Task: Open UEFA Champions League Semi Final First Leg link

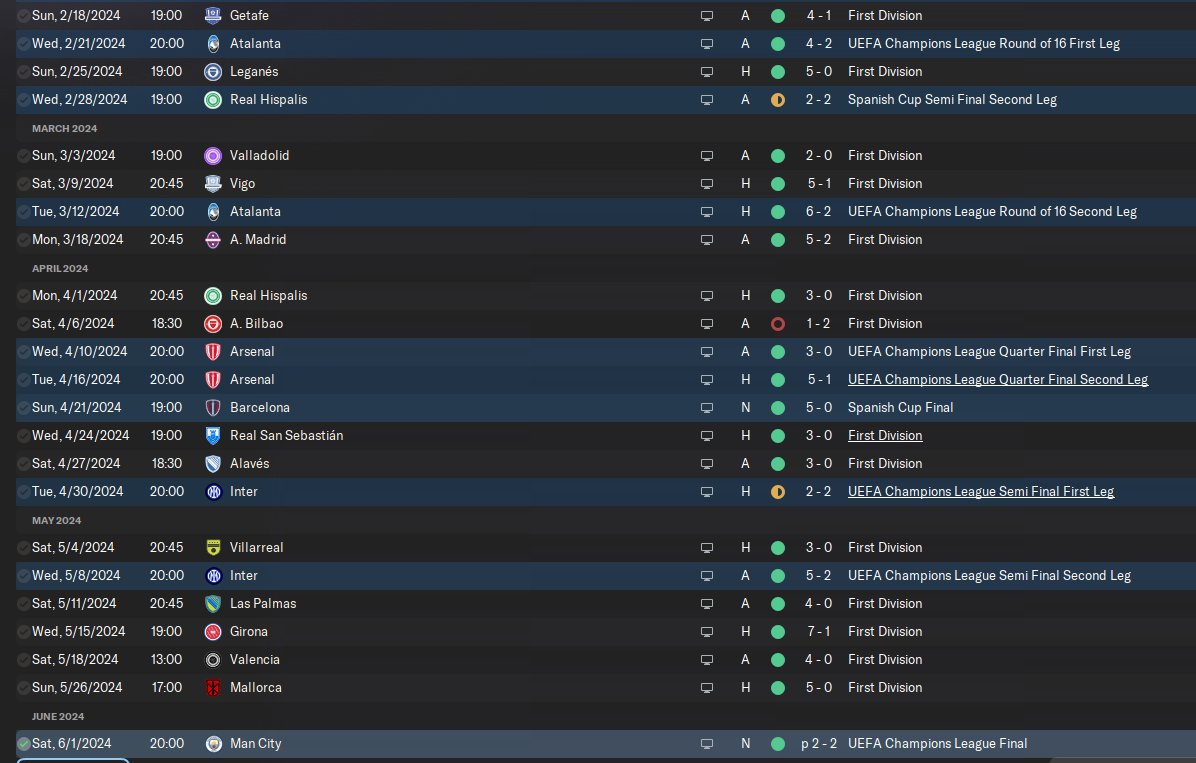Action: point(981,491)
